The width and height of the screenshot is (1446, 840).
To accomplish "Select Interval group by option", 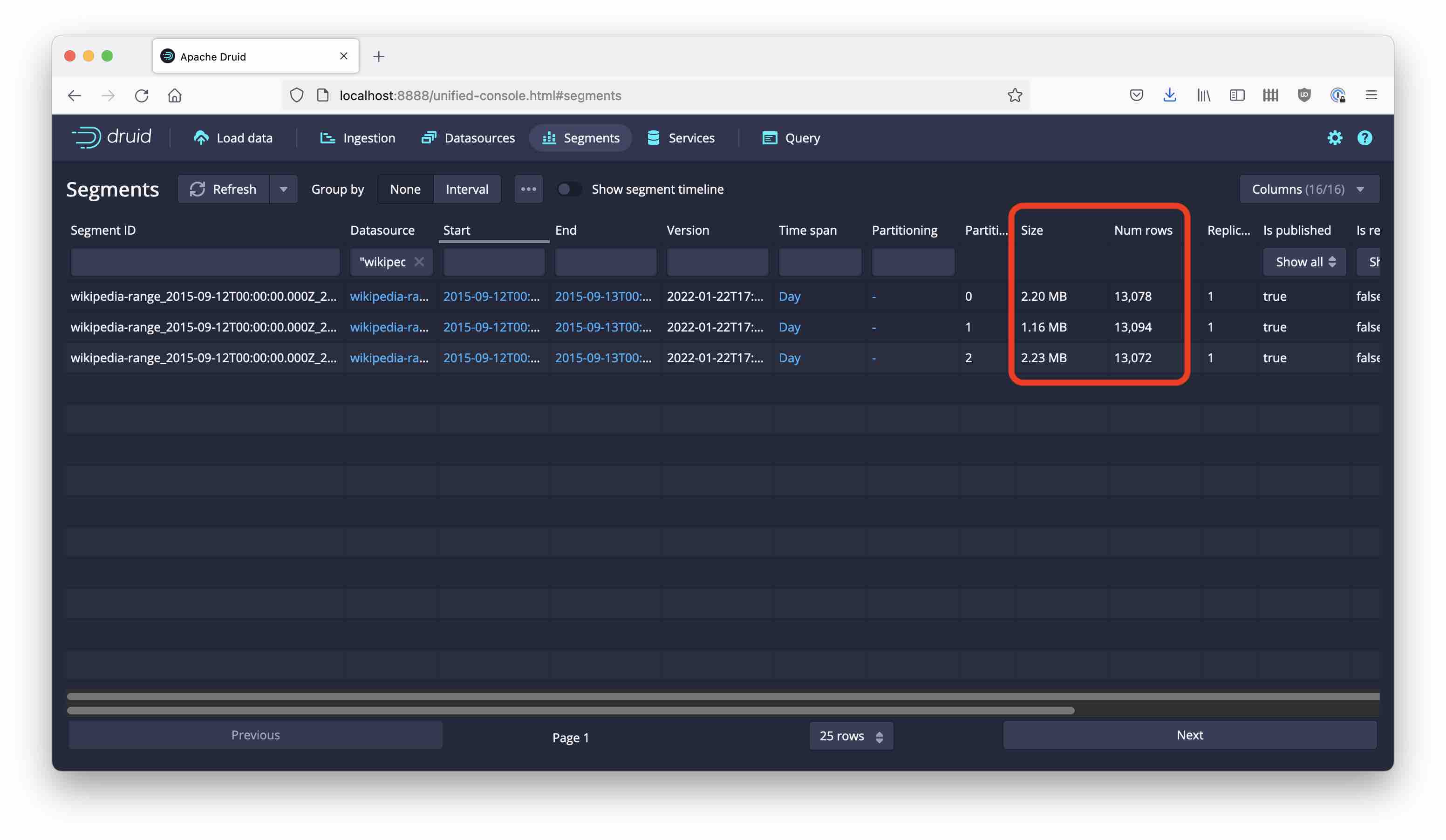I will [466, 189].
